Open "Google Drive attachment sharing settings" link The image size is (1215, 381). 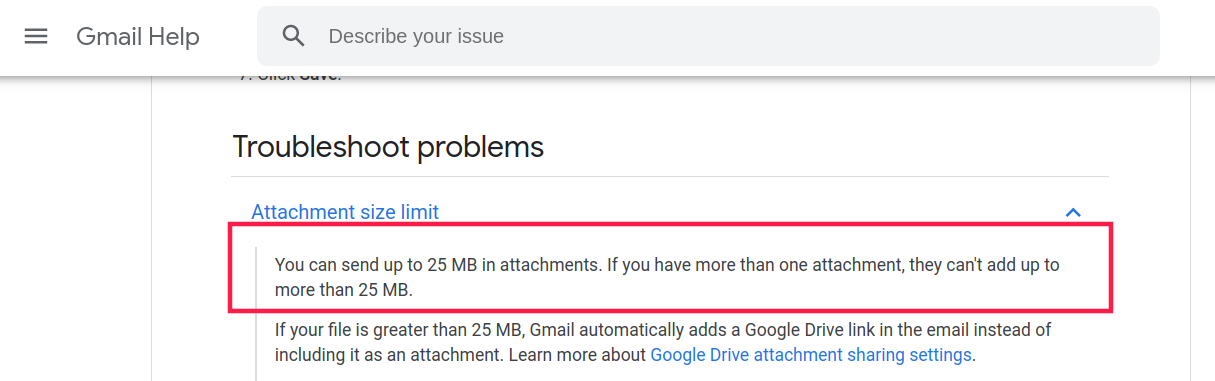click(811, 355)
